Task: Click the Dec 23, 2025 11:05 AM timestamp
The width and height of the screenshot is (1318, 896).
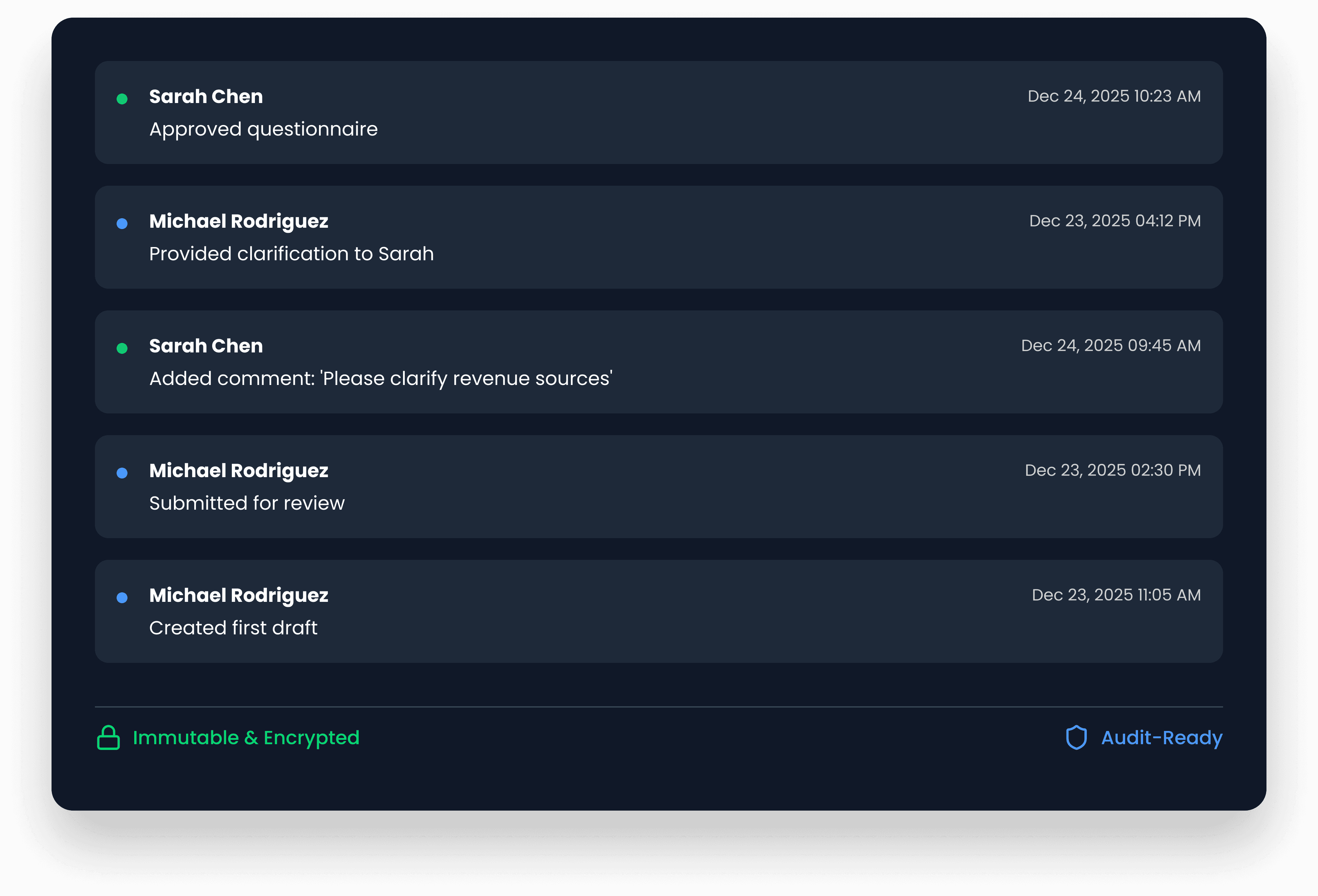Action: (1116, 595)
